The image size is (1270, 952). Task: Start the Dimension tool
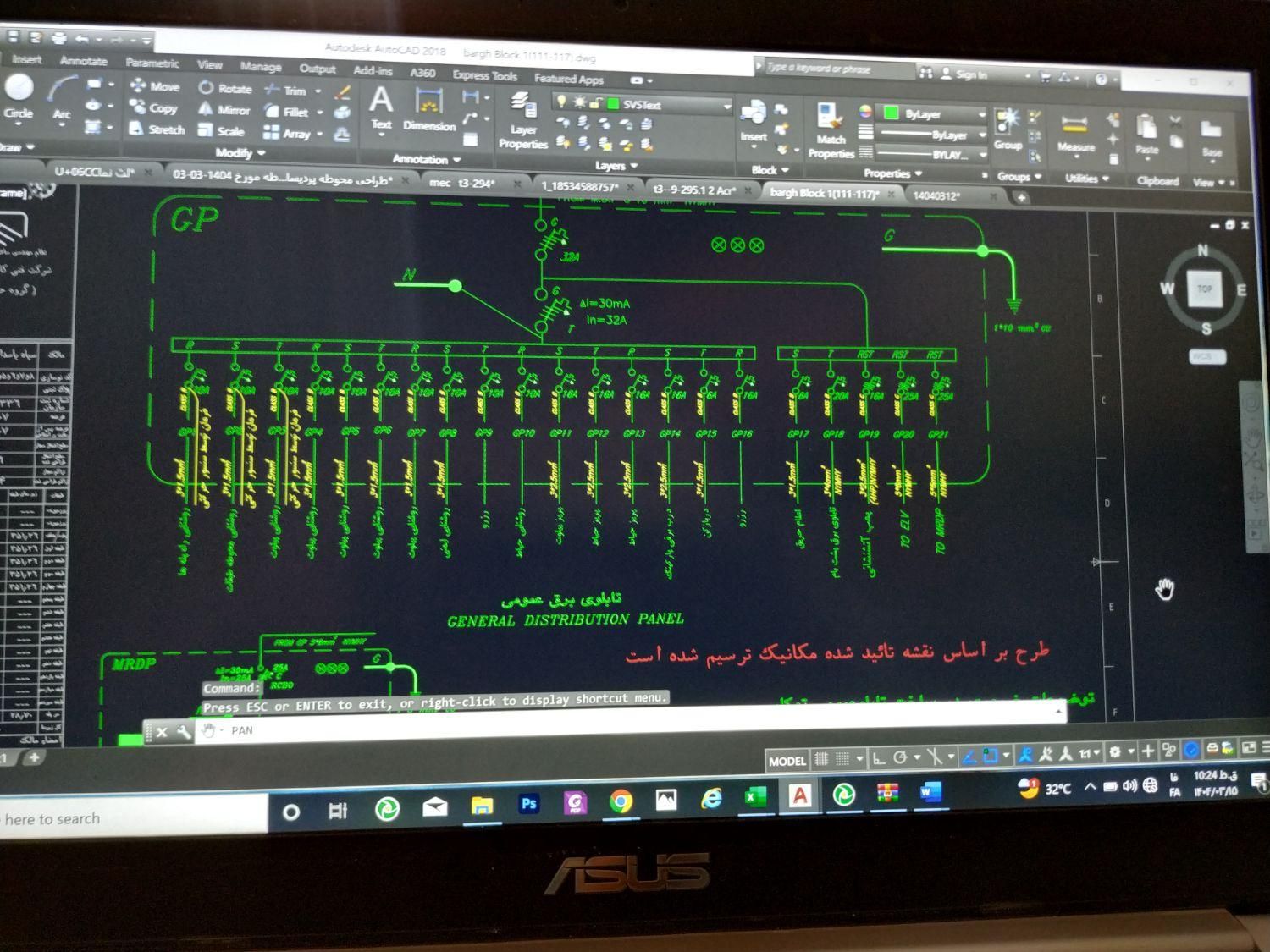coord(429,110)
